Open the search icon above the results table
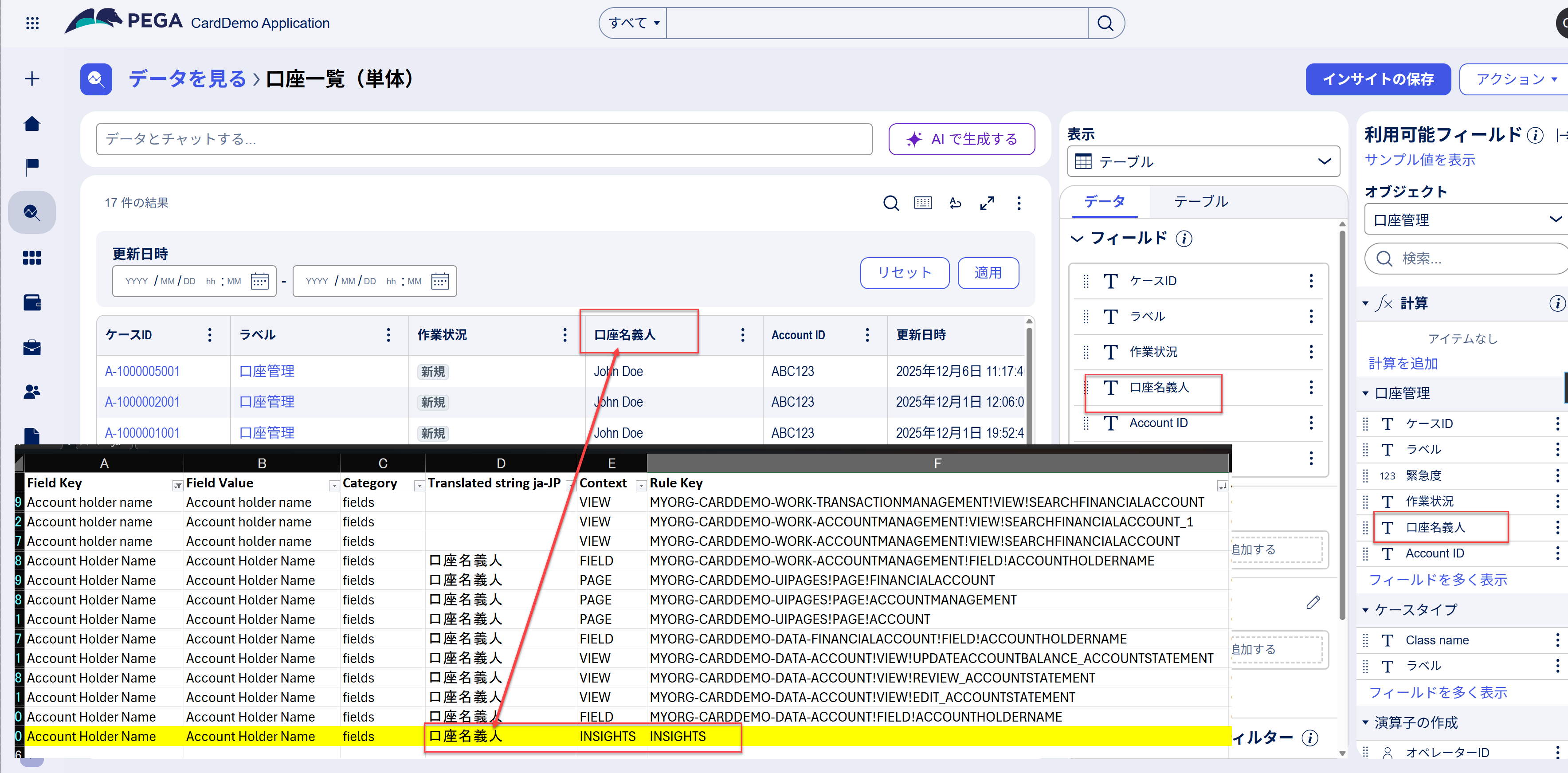Viewport: 1568px width, 773px height. coord(891,203)
